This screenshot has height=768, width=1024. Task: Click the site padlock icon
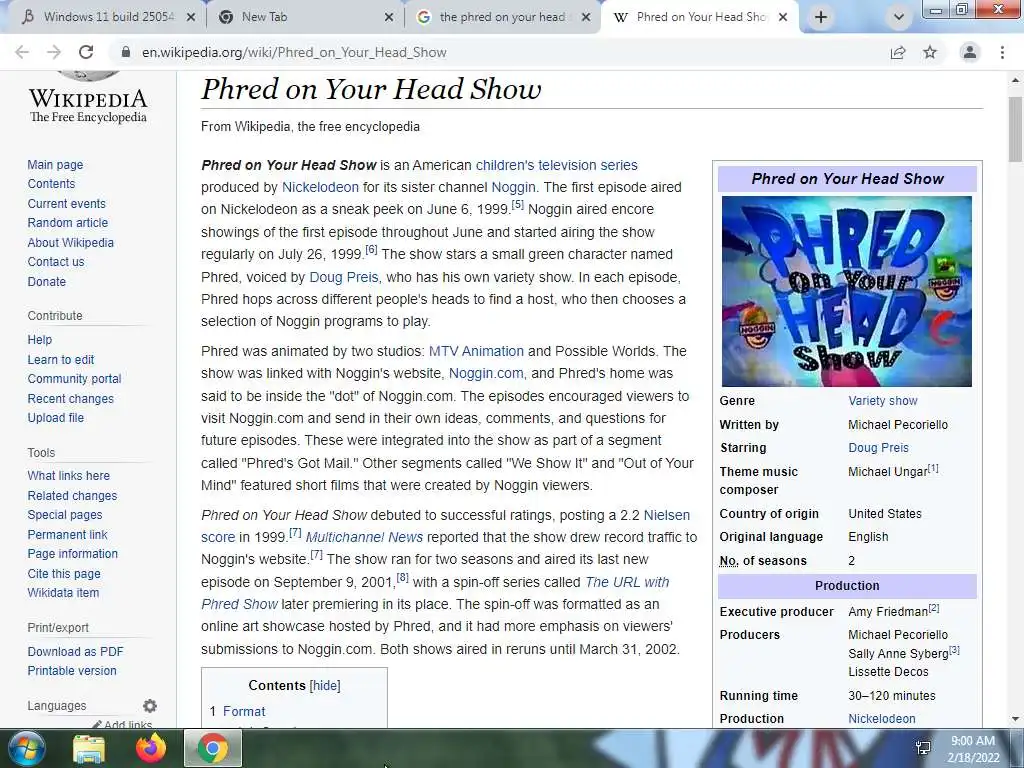(126, 52)
